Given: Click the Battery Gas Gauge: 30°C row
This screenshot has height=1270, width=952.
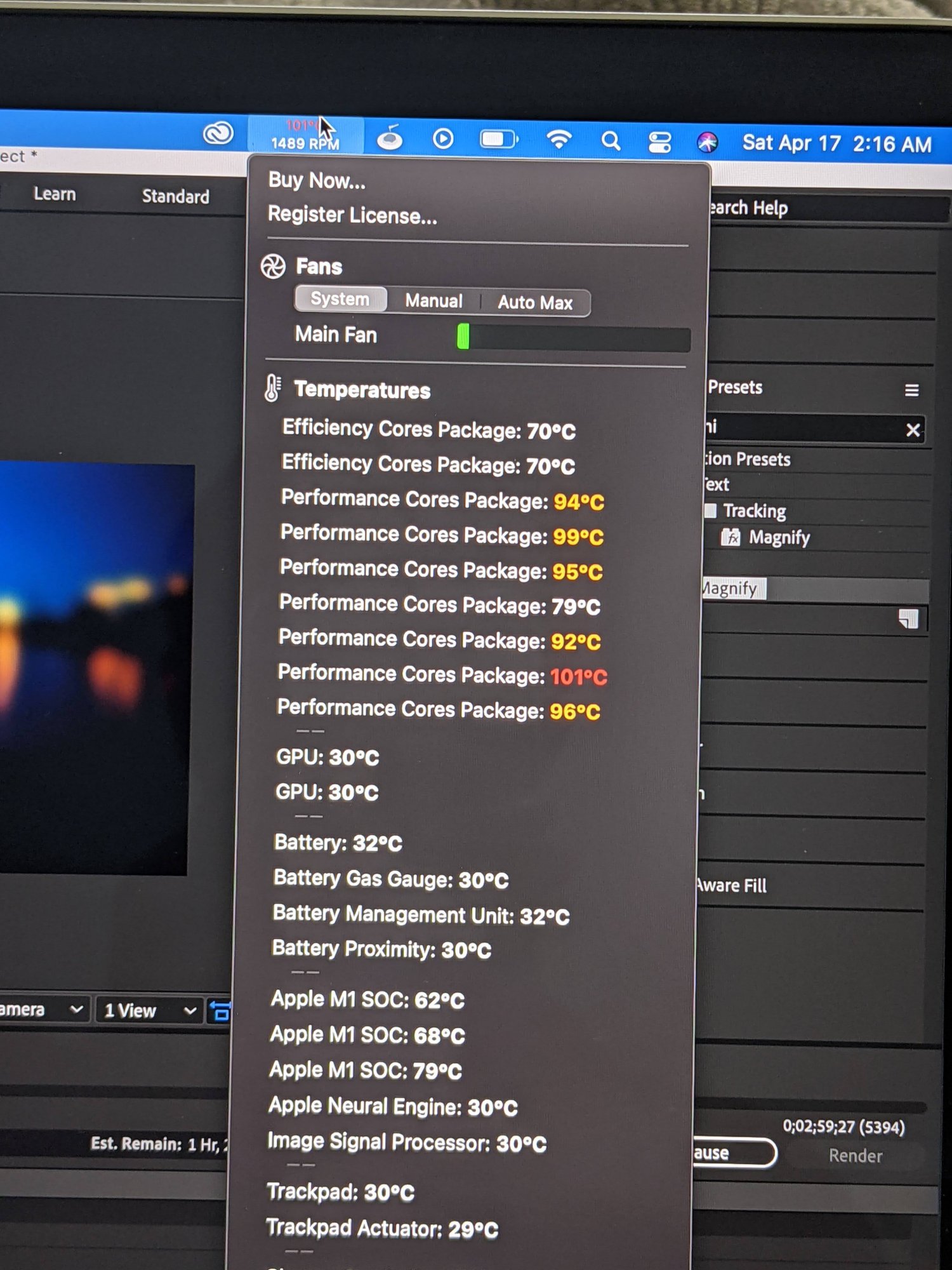Looking at the screenshot, I should click(x=391, y=879).
